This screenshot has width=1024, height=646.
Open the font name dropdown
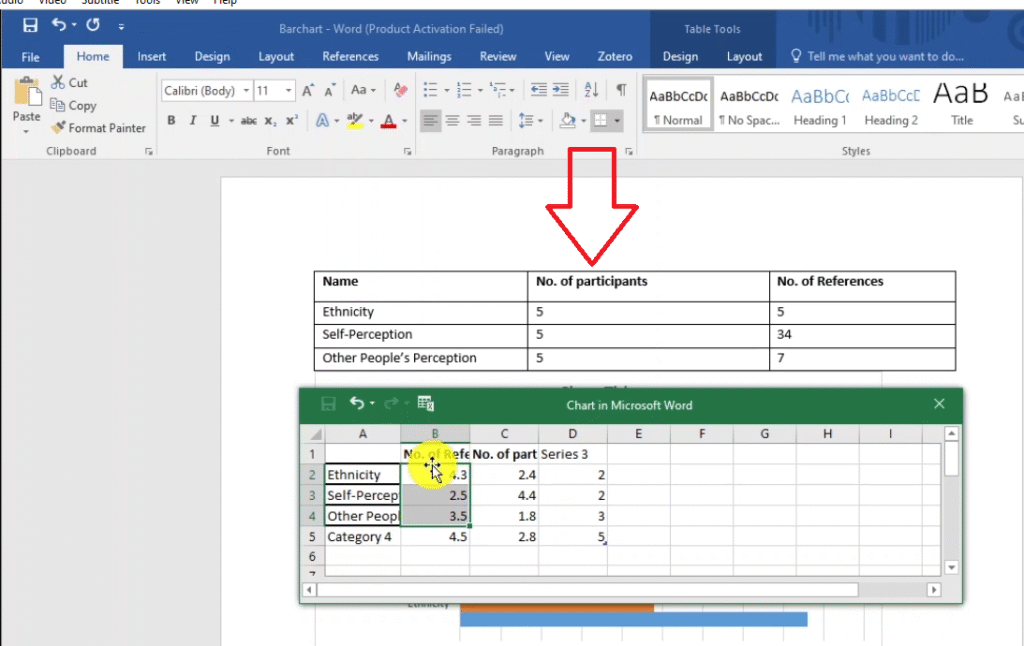click(x=245, y=91)
